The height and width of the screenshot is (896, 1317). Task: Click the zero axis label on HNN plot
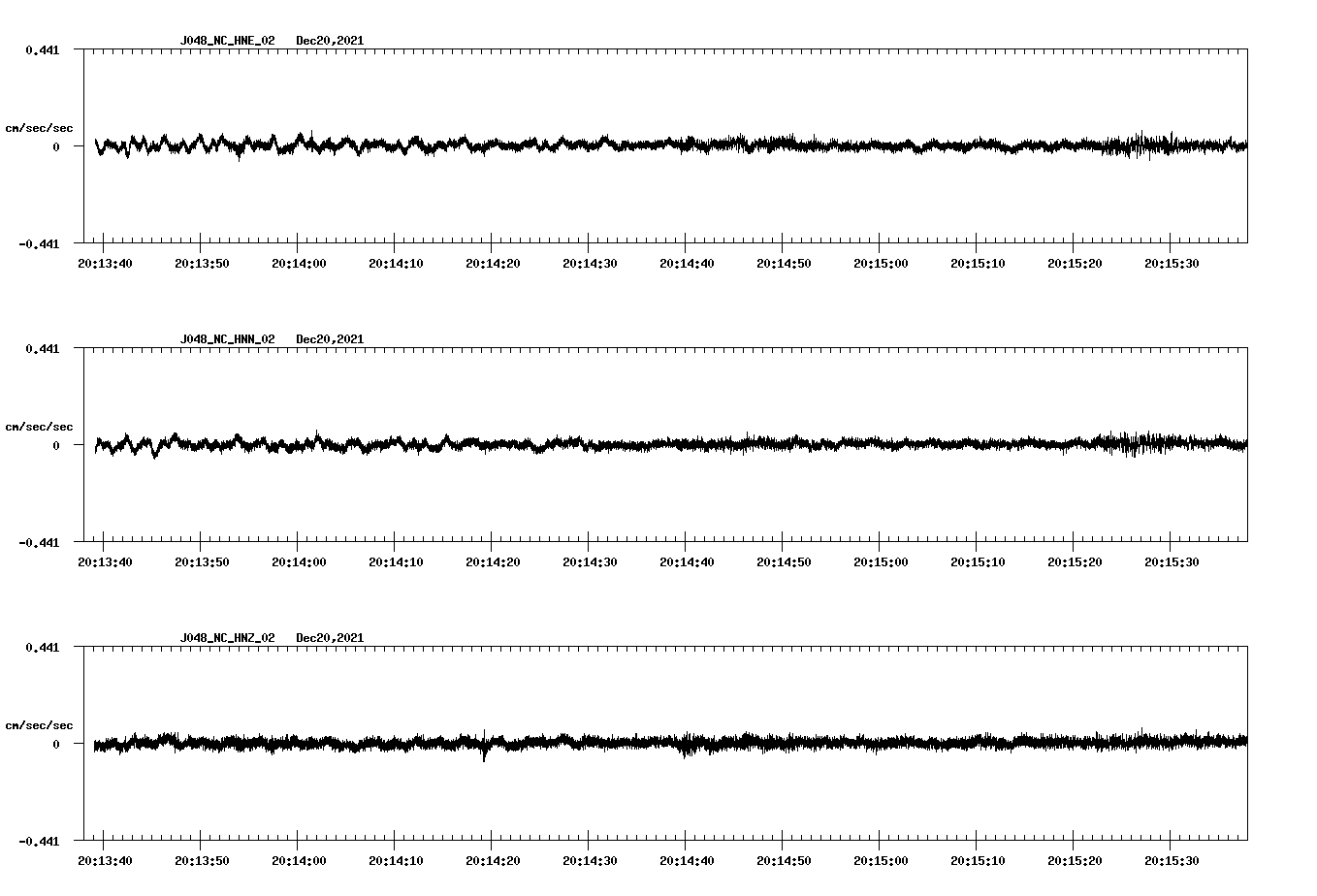[x=56, y=445]
